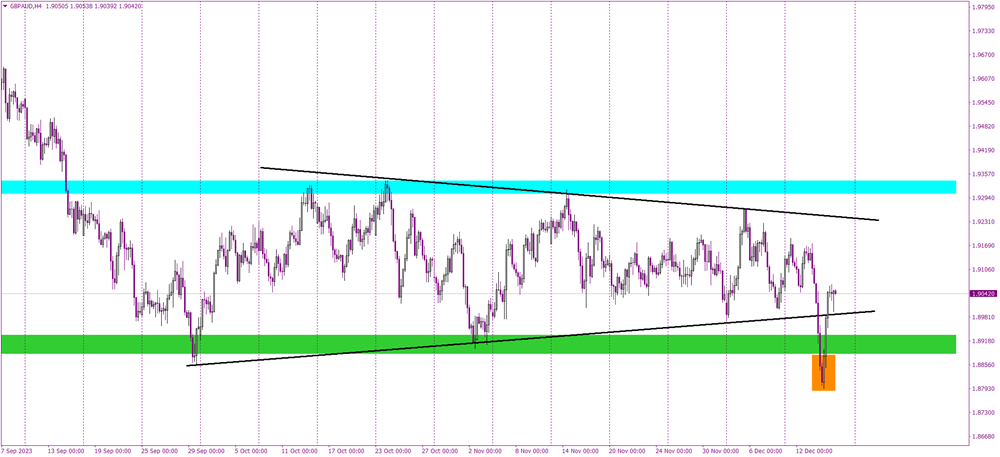Viewport: 1000px width, 457px height.
Task: Click the 1.86680 price axis label
Action: (984, 437)
